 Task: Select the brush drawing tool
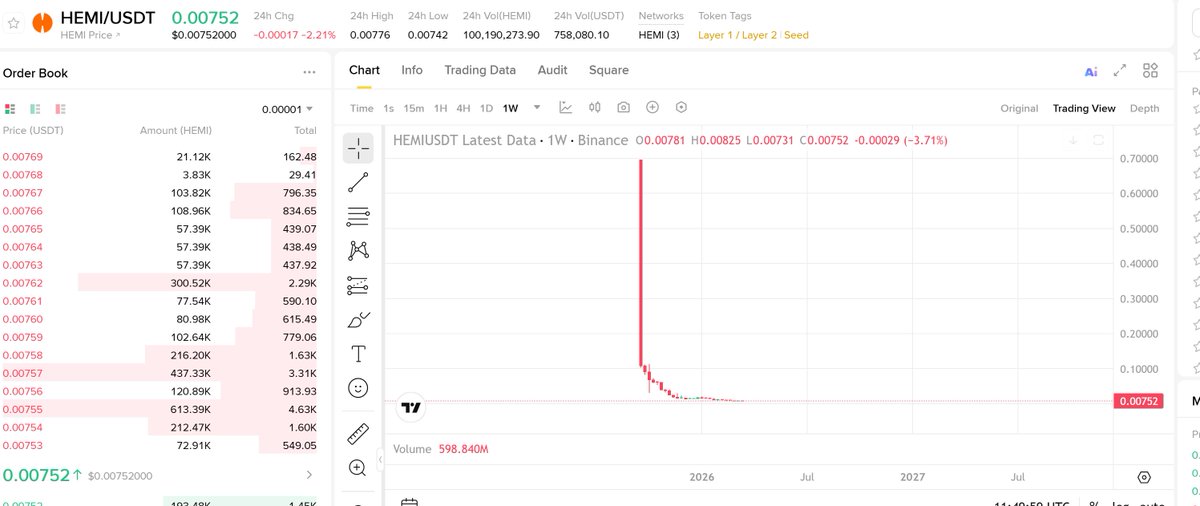[358, 320]
